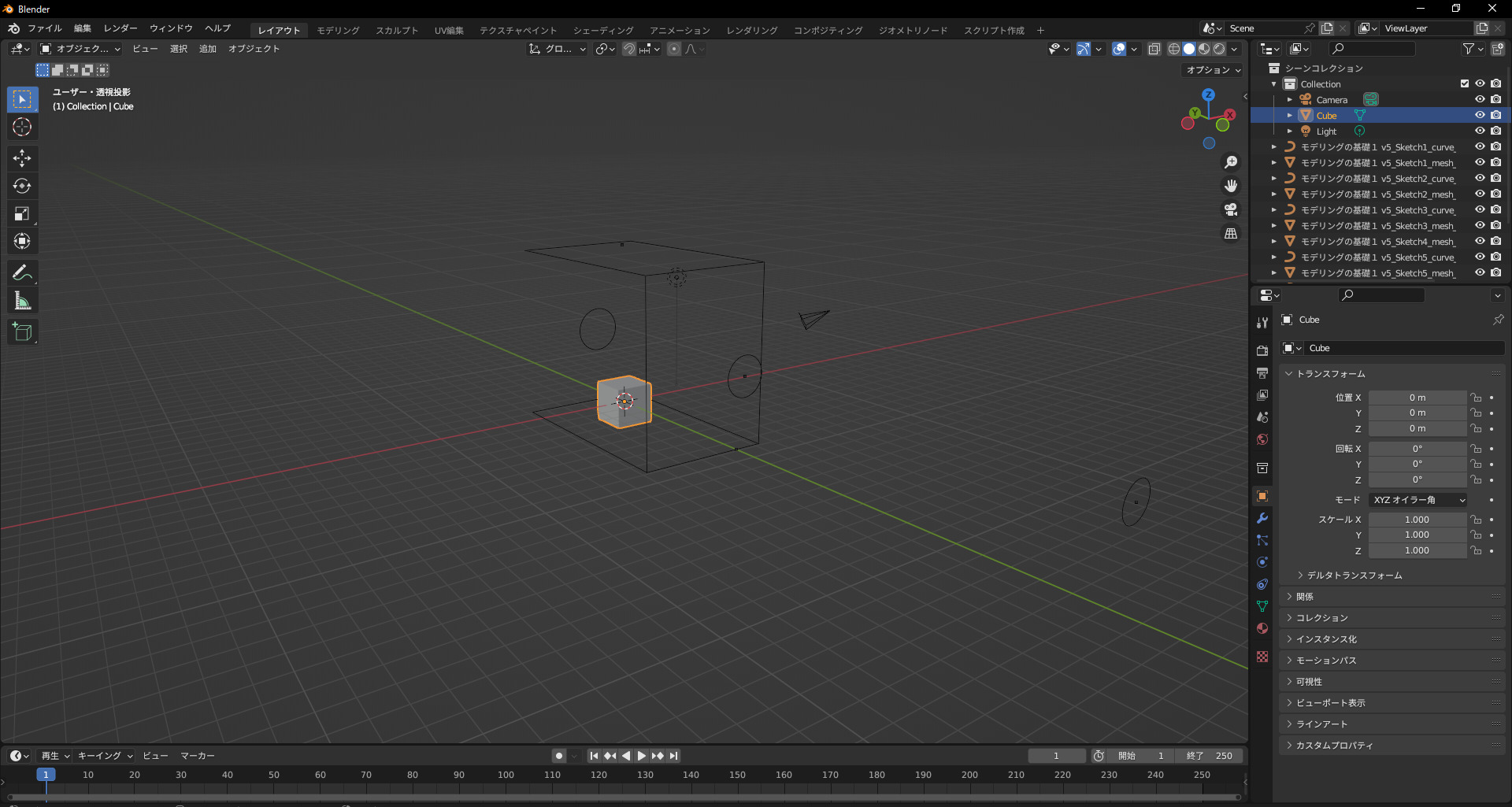Screen dimensions: 1512x807
Task: Lock the Location X field
Action: pos(1476,398)
